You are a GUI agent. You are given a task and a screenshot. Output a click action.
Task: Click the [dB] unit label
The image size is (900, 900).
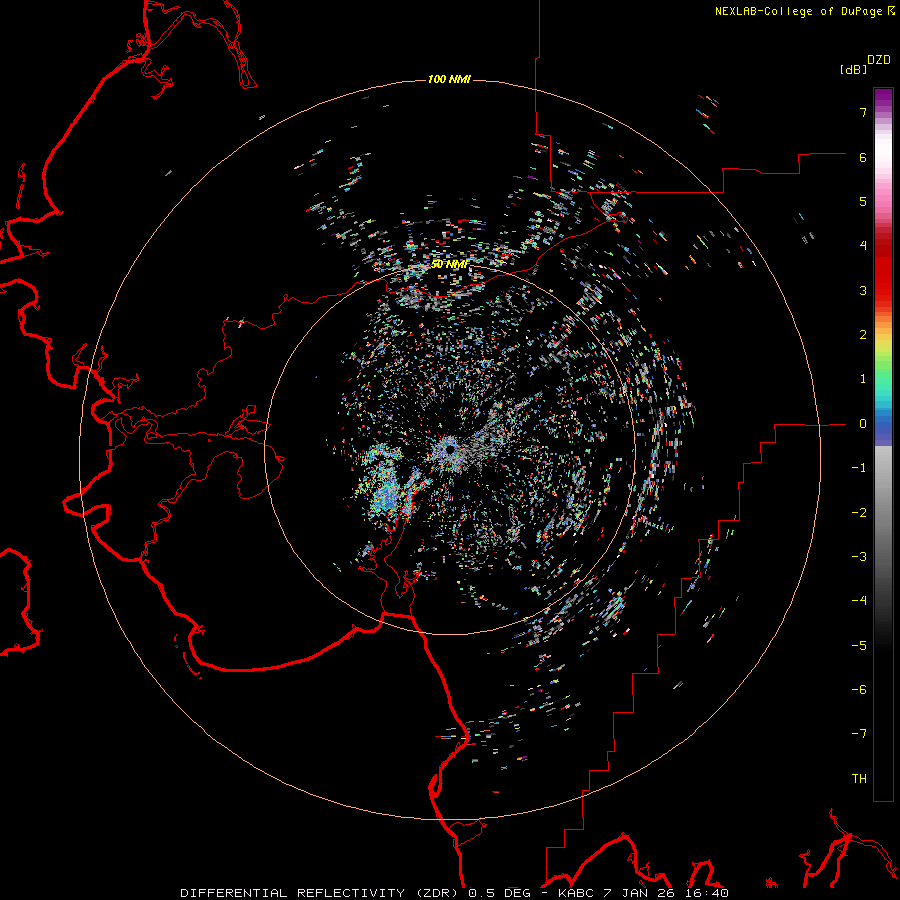pyautogui.click(x=853, y=69)
